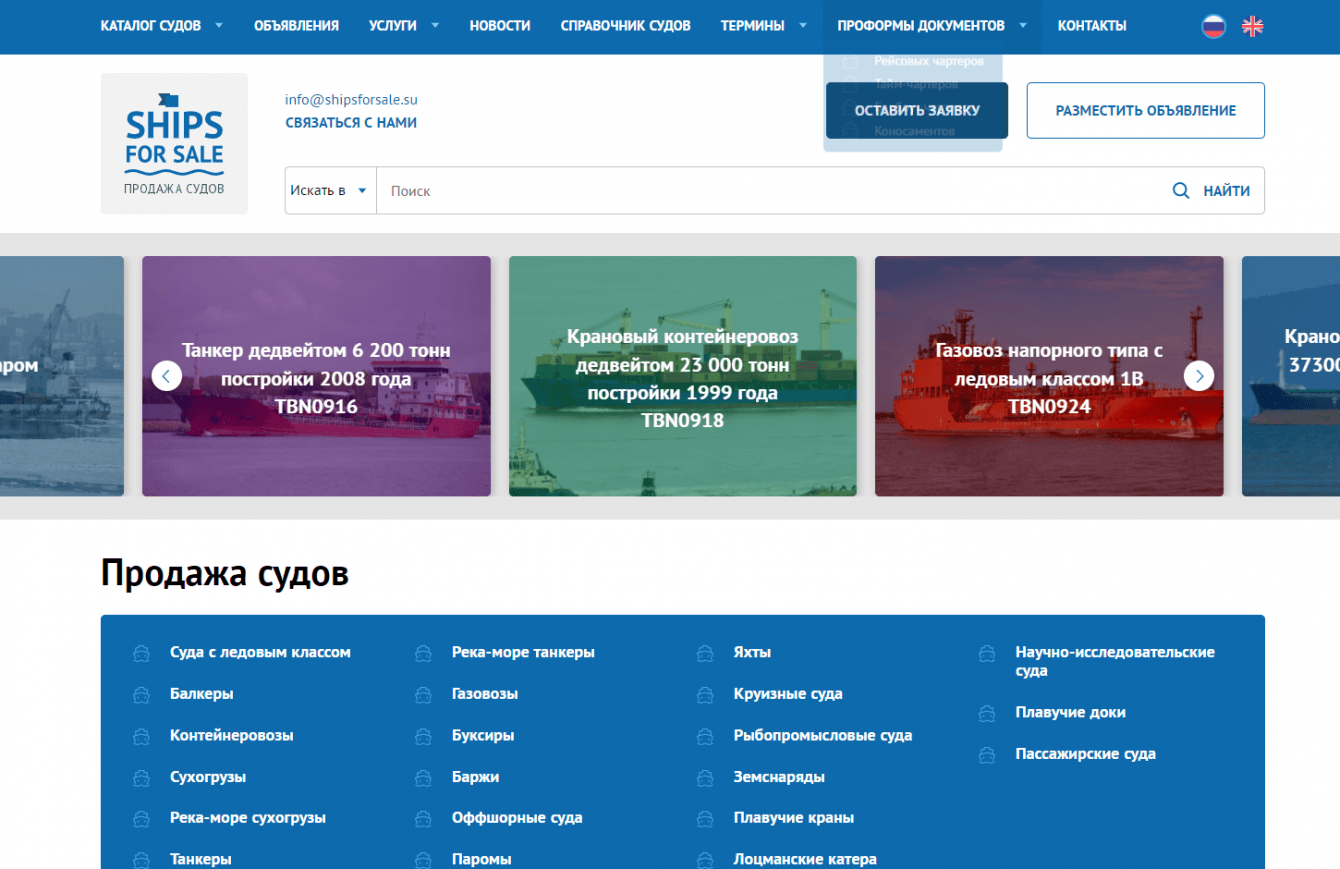The height and width of the screenshot is (869, 1340).
Task: Open the Буксиры category link
Action: 483,736
